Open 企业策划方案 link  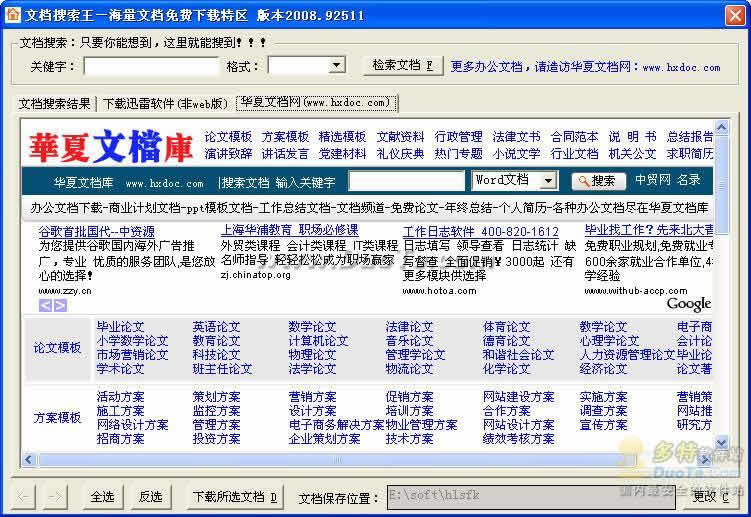tap(324, 439)
